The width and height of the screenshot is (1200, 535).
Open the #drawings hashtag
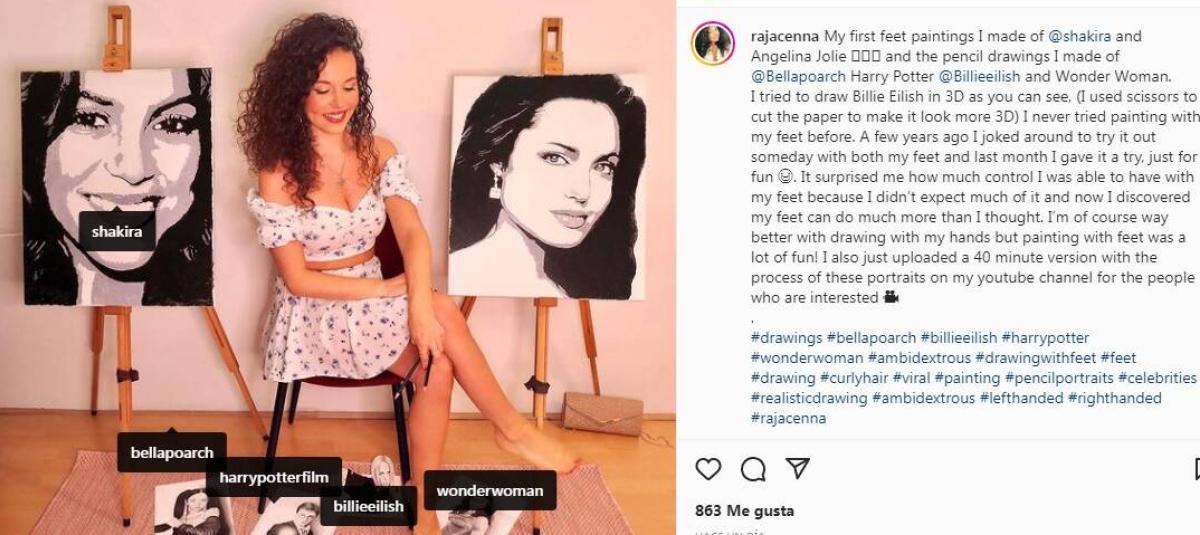click(x=786, y=338)
